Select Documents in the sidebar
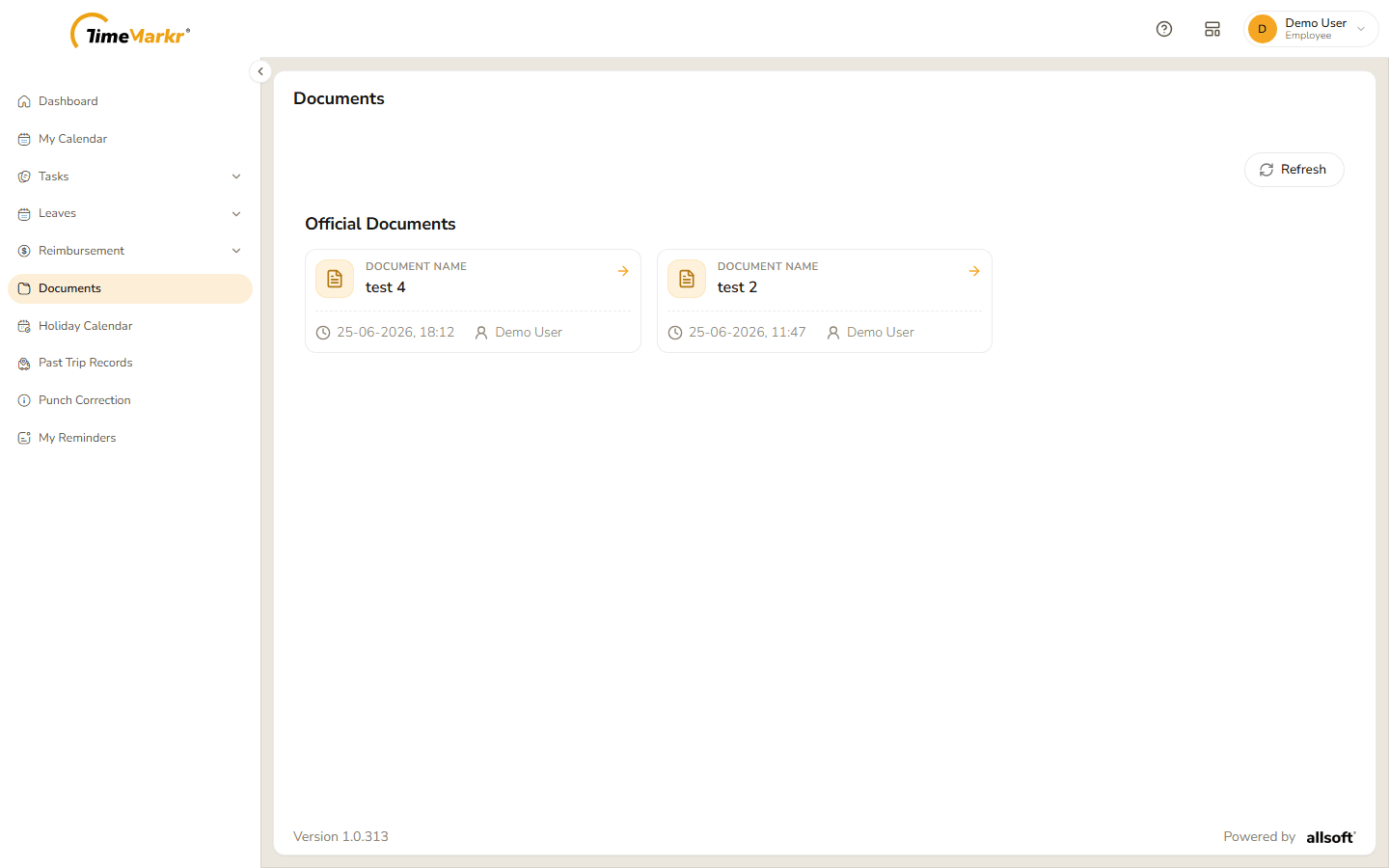Screen dimensions: 1389x868 coord(130,288)
